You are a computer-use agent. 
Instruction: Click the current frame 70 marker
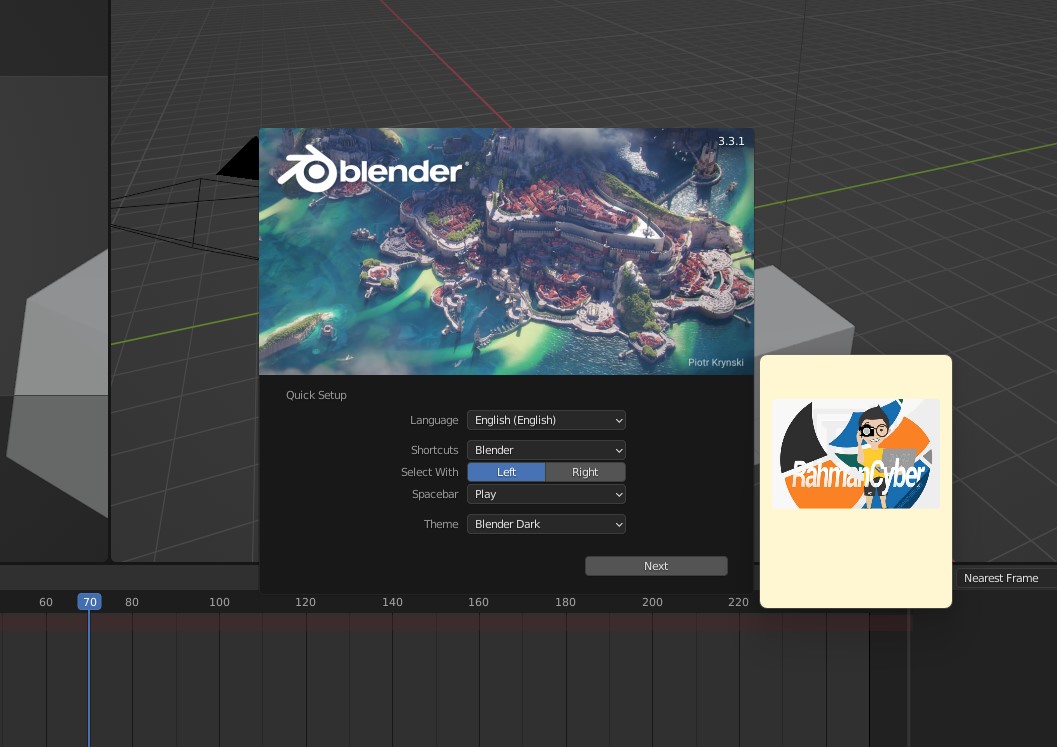pyautogui.click(x=90, y=601)
